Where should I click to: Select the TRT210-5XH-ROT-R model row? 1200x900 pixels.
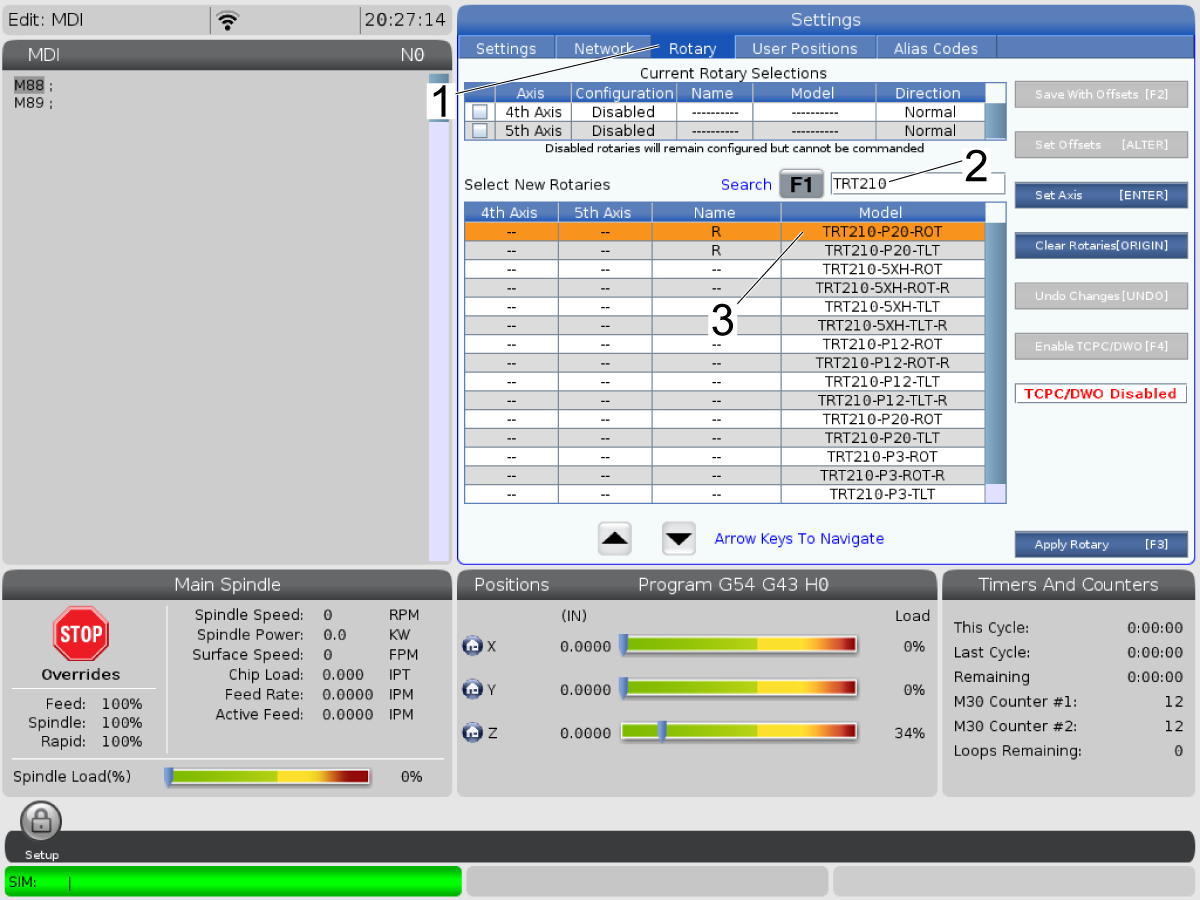pyautogui.click(x=724, y=288)
